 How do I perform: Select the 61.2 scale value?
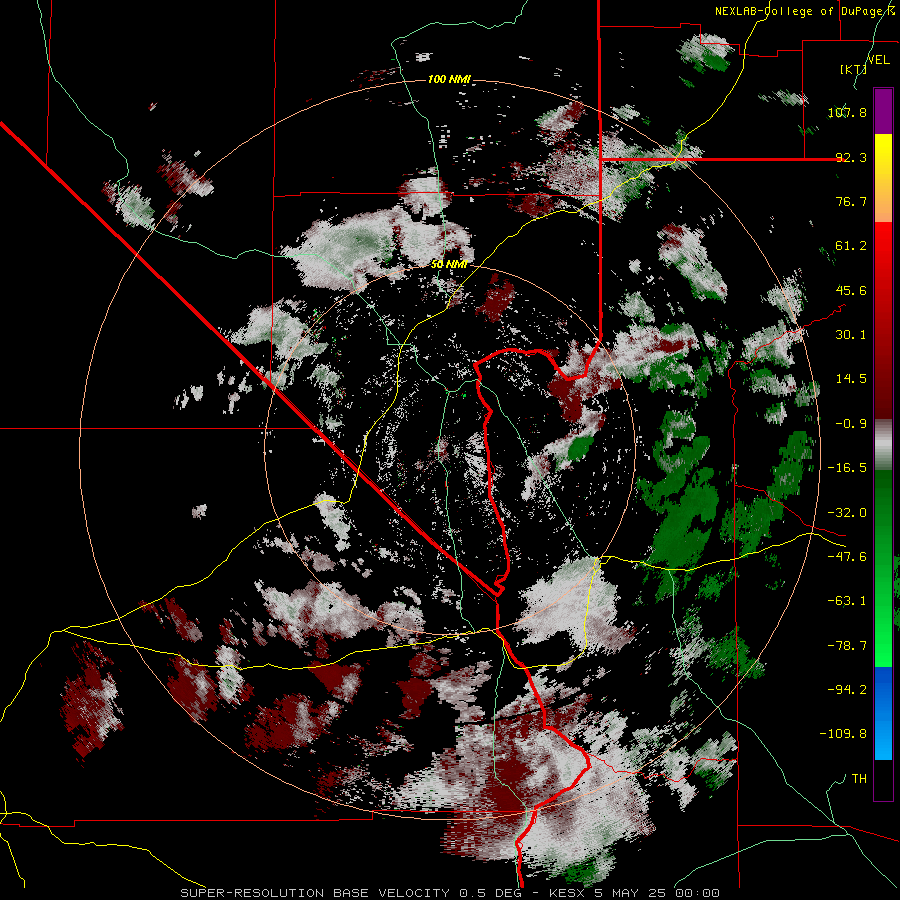click(851, 246)
